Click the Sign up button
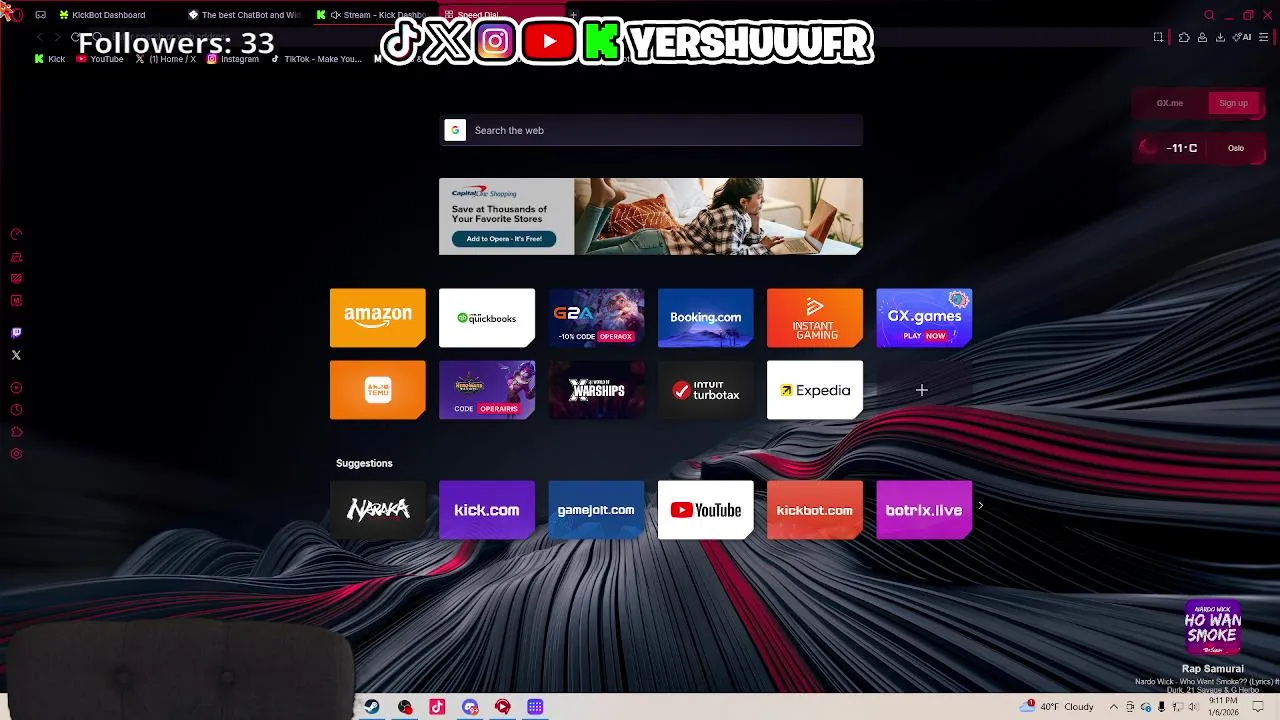 (x=1233, y=103)
